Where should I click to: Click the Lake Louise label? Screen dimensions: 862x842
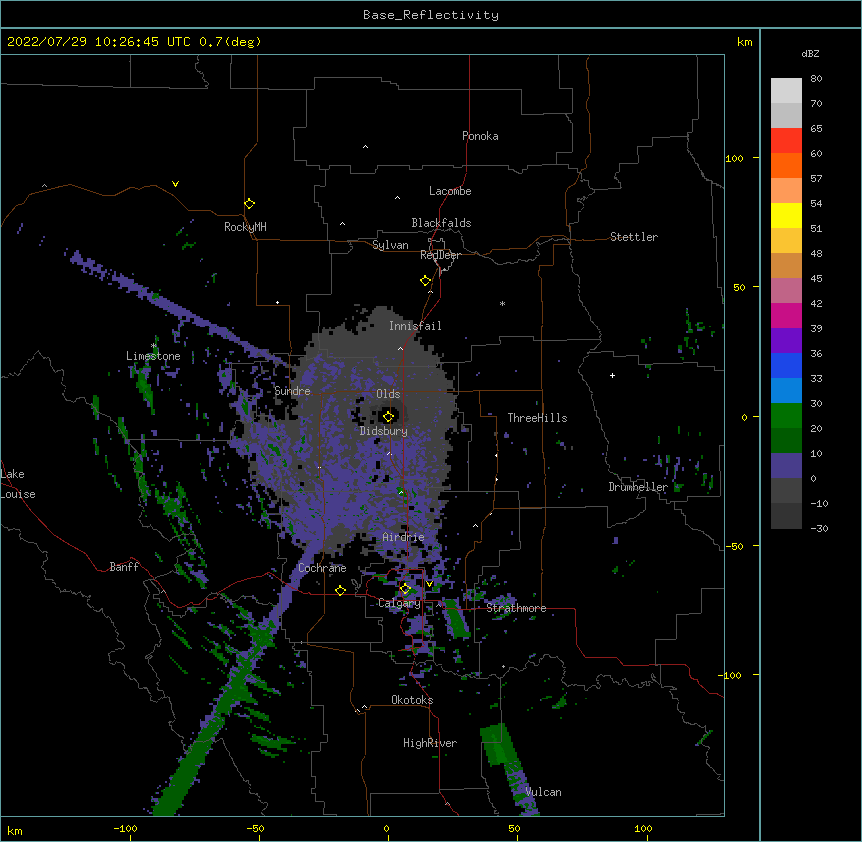tap(18, 484)
